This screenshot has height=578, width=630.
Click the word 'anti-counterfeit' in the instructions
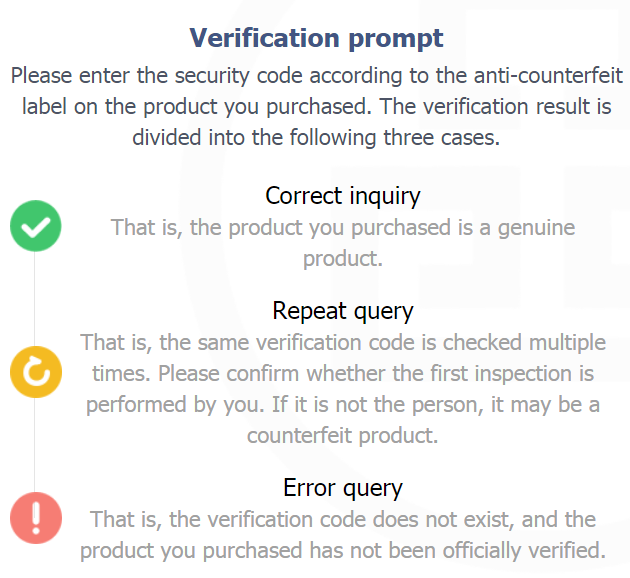click(548, 76)
